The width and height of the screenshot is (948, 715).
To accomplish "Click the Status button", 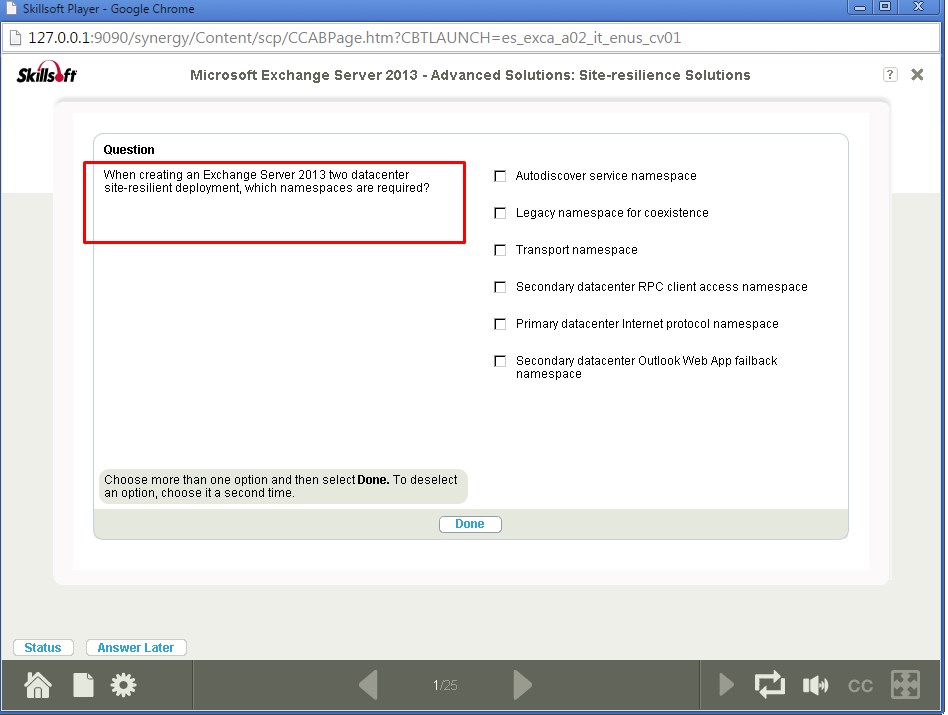I will point(43,647).
